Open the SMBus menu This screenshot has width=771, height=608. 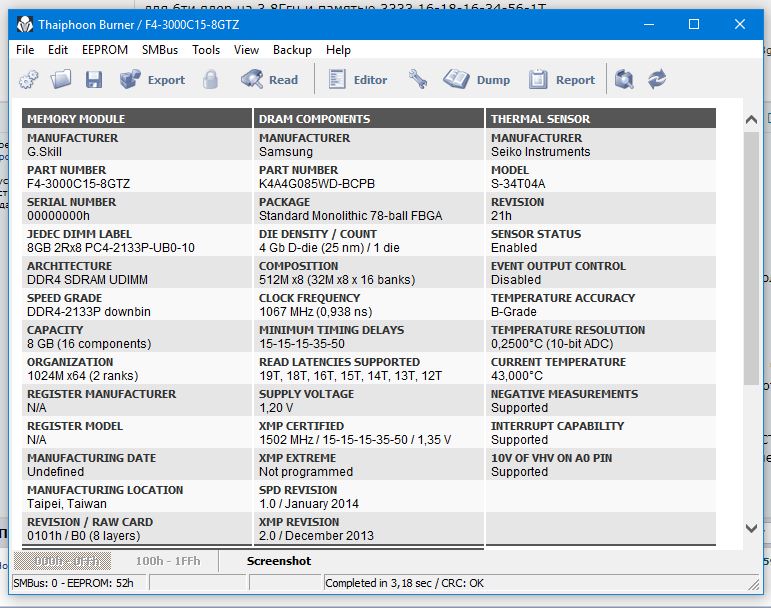pos(160,50)
